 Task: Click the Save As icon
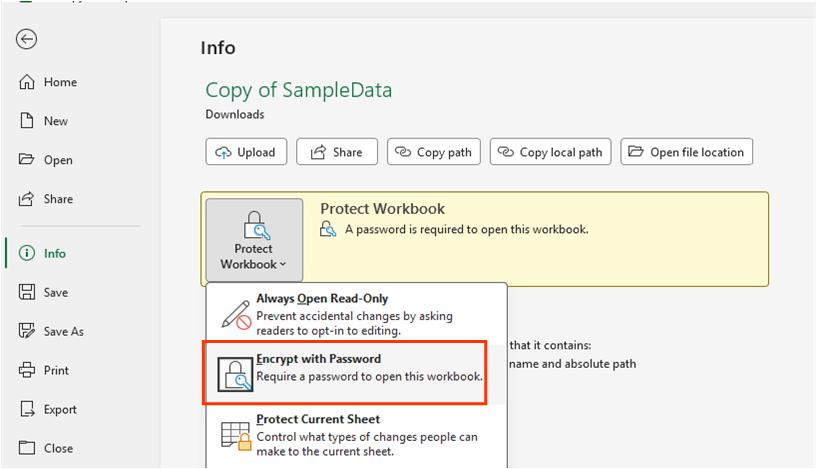[x=27, y=331]
